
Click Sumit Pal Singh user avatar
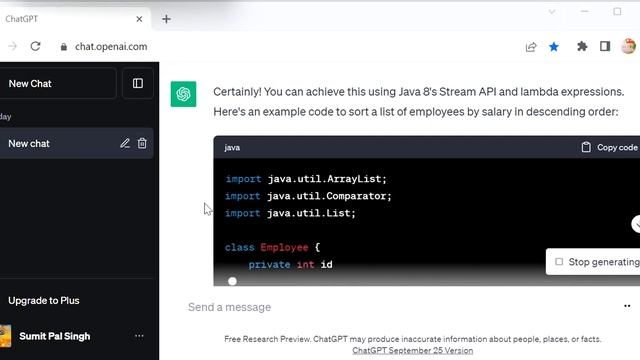tap(5, 336)
